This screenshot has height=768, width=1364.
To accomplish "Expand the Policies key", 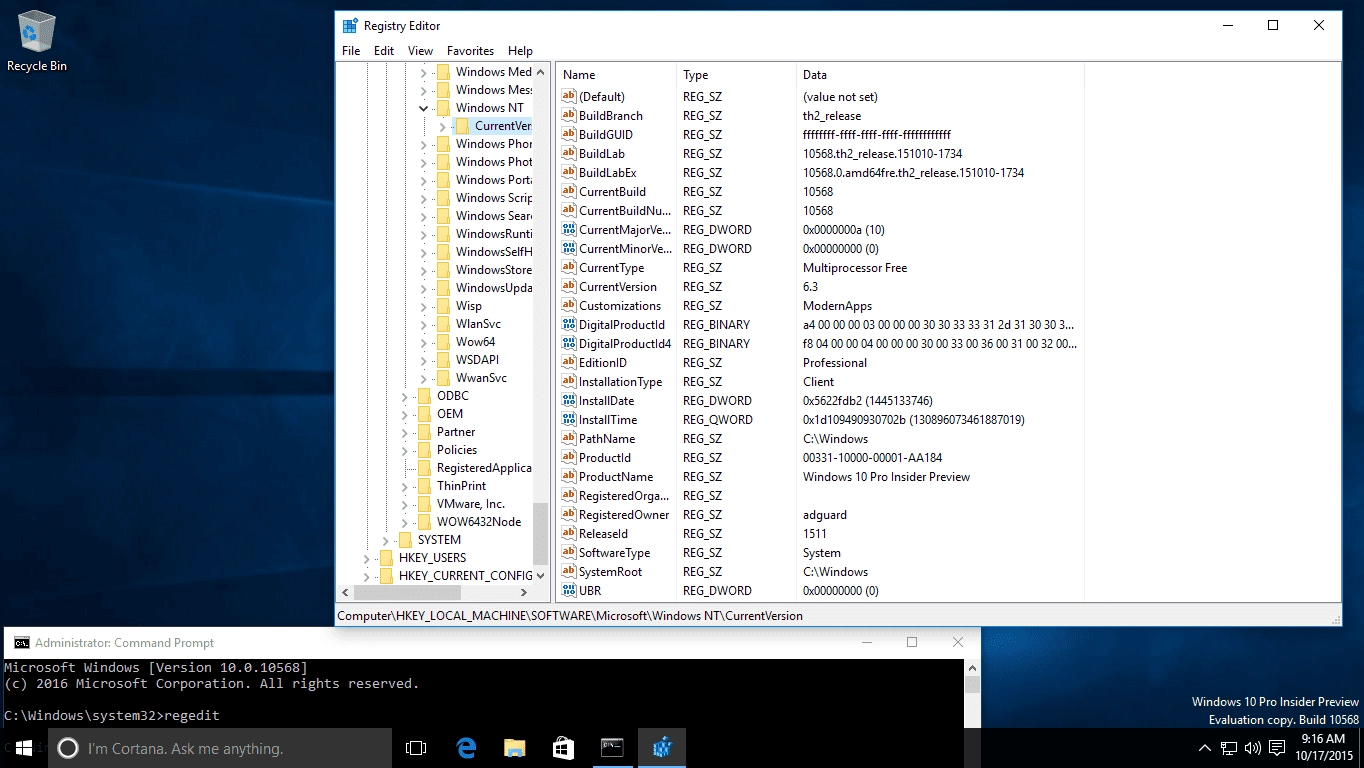I will tap(405, 450).
